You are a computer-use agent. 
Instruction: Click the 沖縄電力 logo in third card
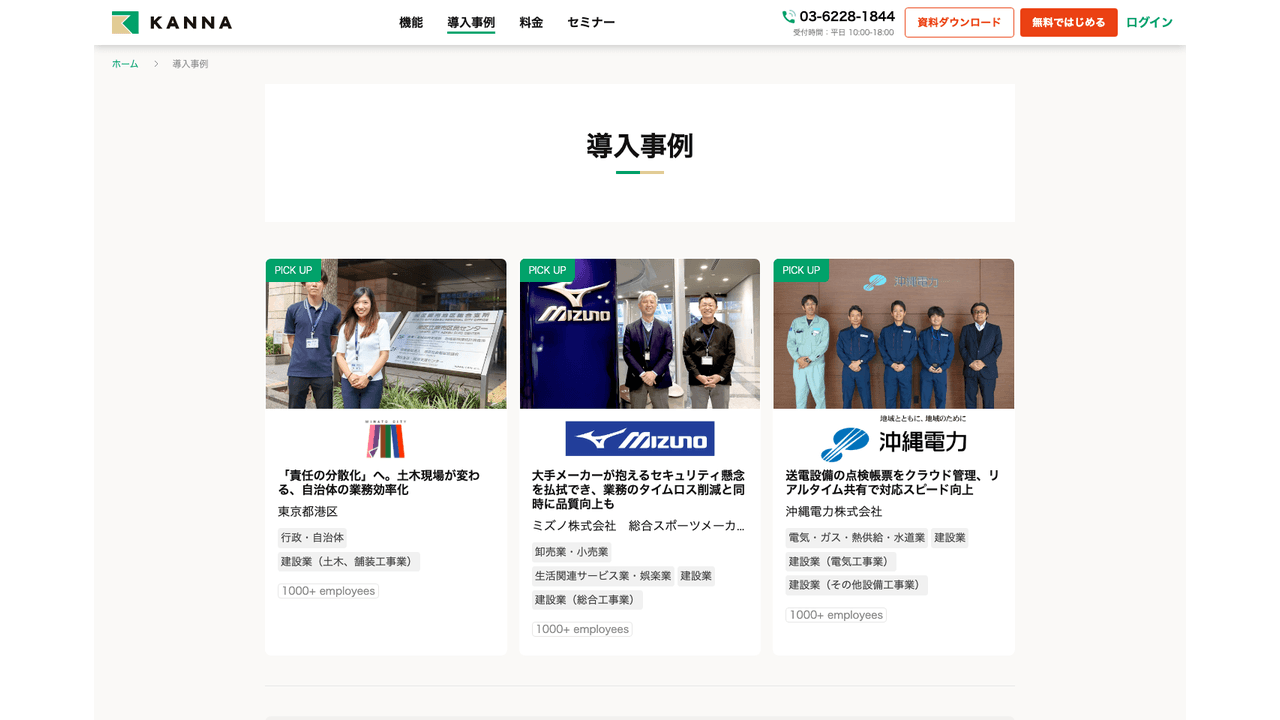(894, 438)
